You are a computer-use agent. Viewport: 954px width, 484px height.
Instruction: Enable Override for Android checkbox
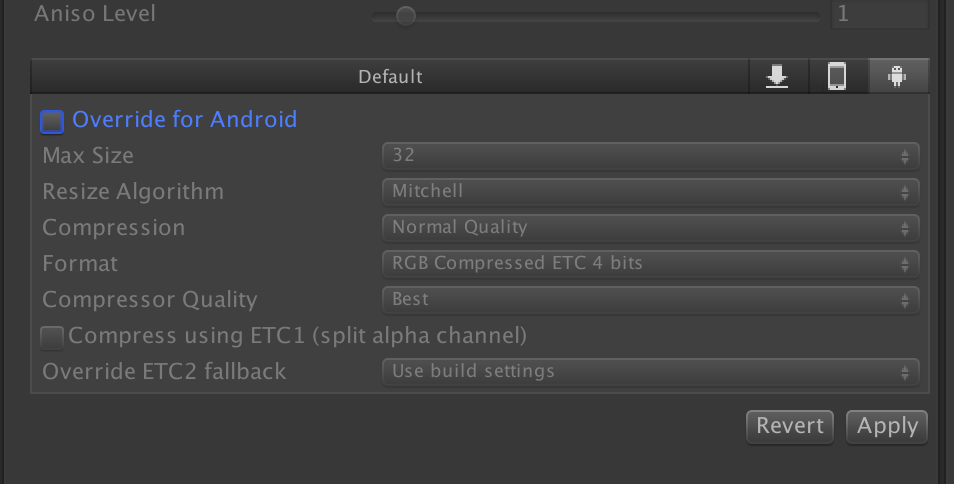[51, 121]
